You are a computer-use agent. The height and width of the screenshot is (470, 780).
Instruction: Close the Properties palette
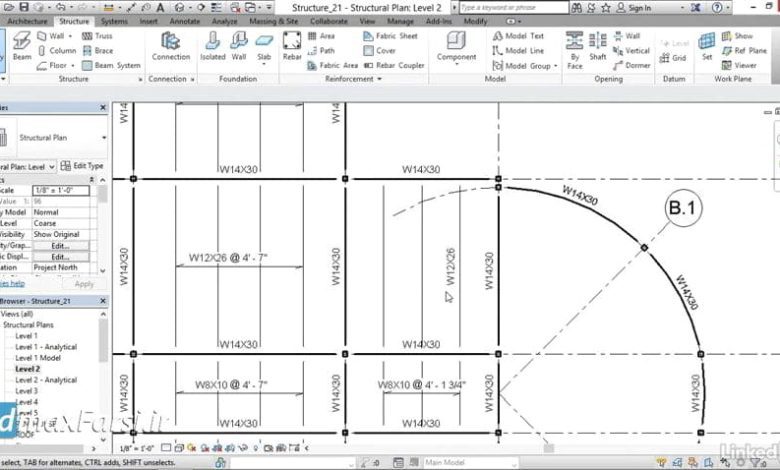click(x=103, y=107)
